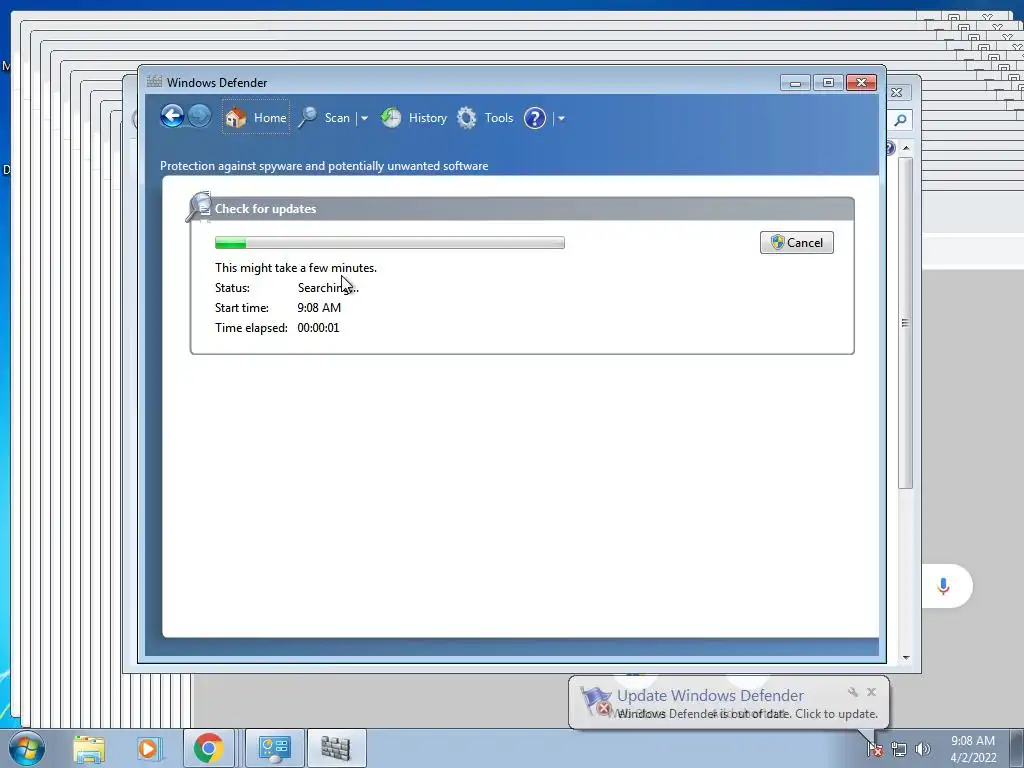1024x768 pixels.
Task: Click the 9:08 AM start time value
Action: click(x=319, y=308)
